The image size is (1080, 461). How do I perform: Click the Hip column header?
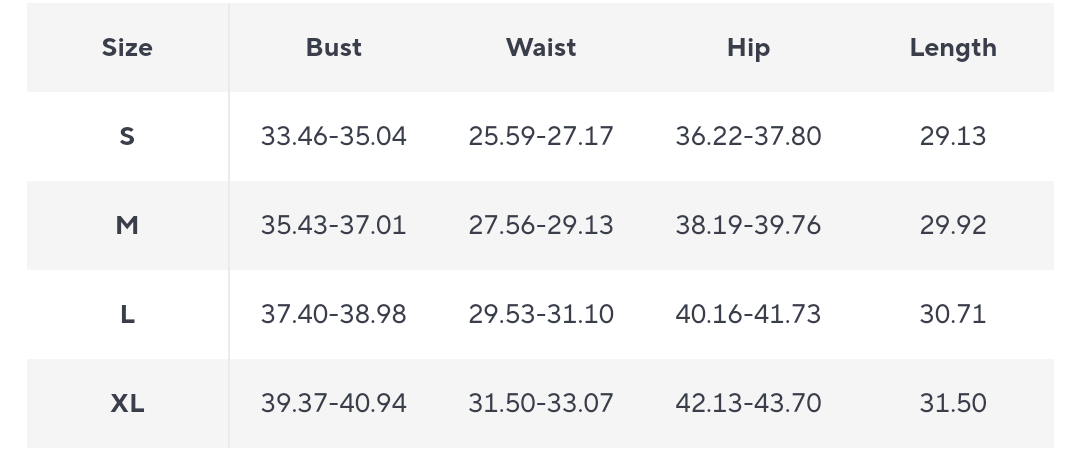pyautogui.click(x=748, y=48)
